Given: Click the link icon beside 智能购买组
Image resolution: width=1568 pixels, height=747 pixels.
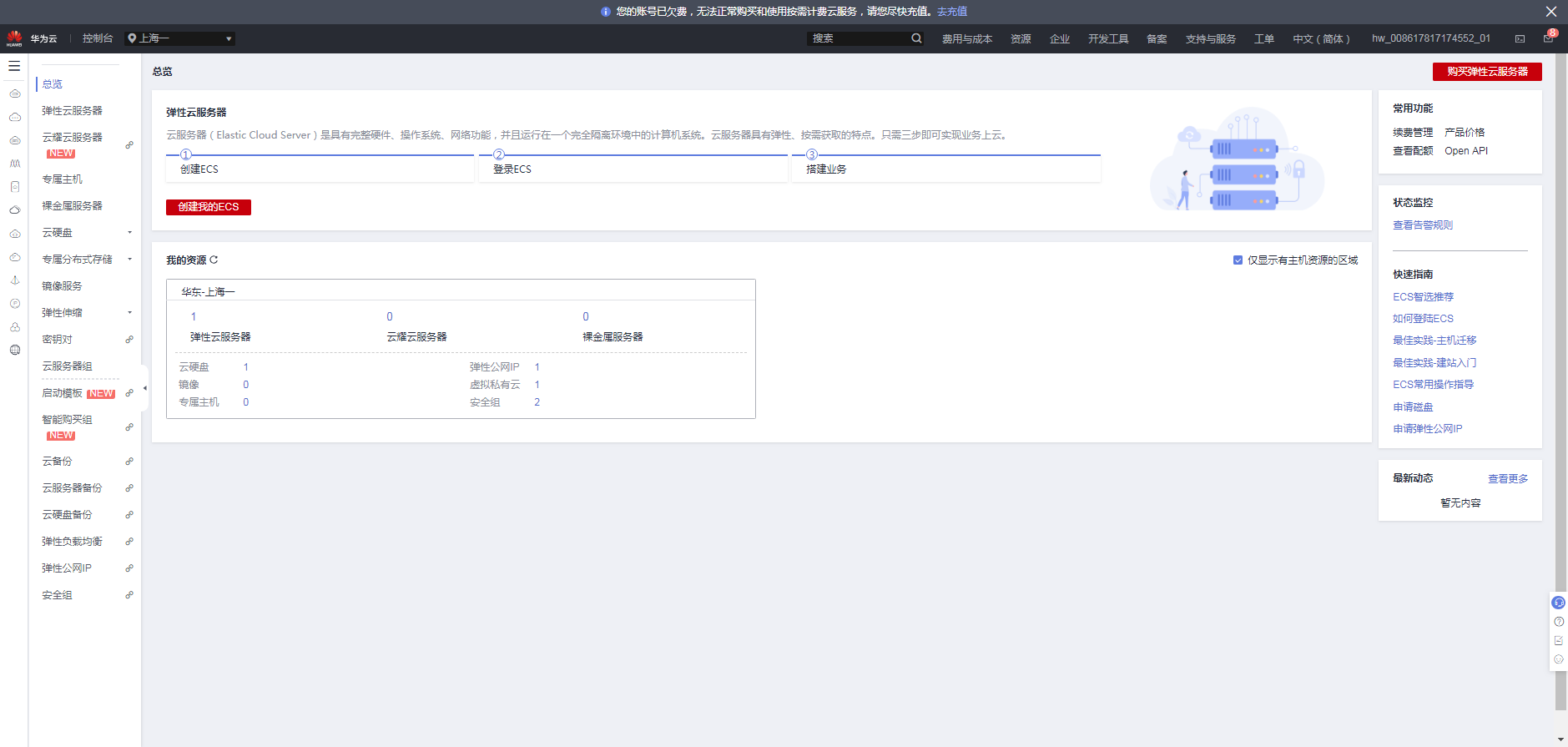Looking at the screenshot, I should [x=129, y=427].
